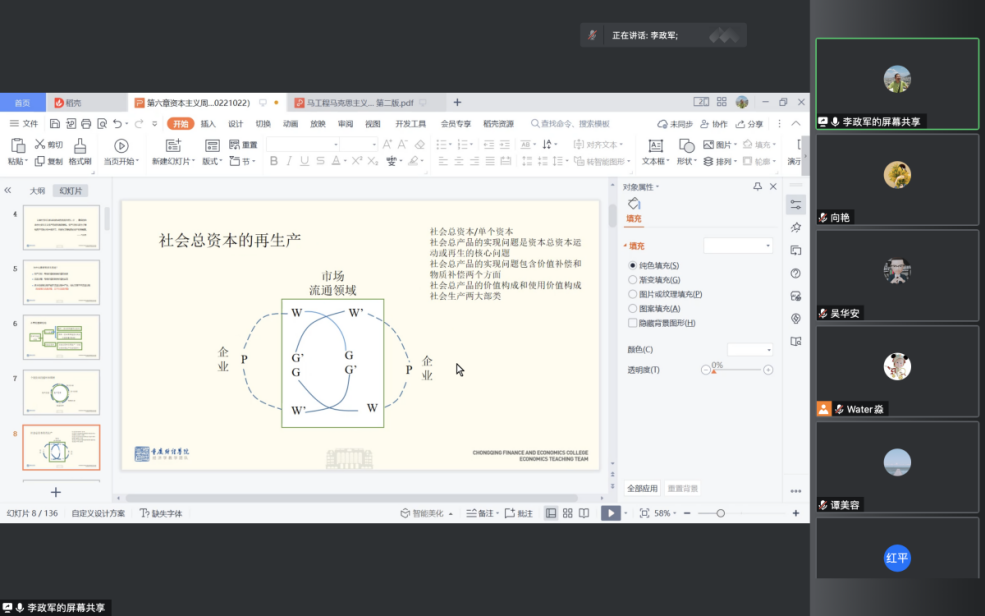
Task: Select Gradient fill (渐变填充) option
Action: click(x=633, y=280)
